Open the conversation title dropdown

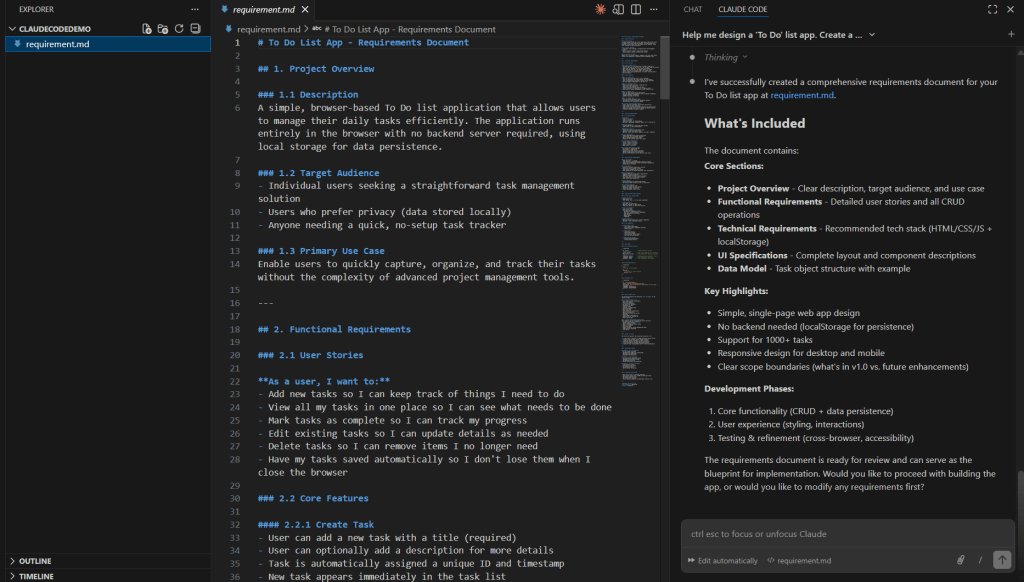pos(872,34)
